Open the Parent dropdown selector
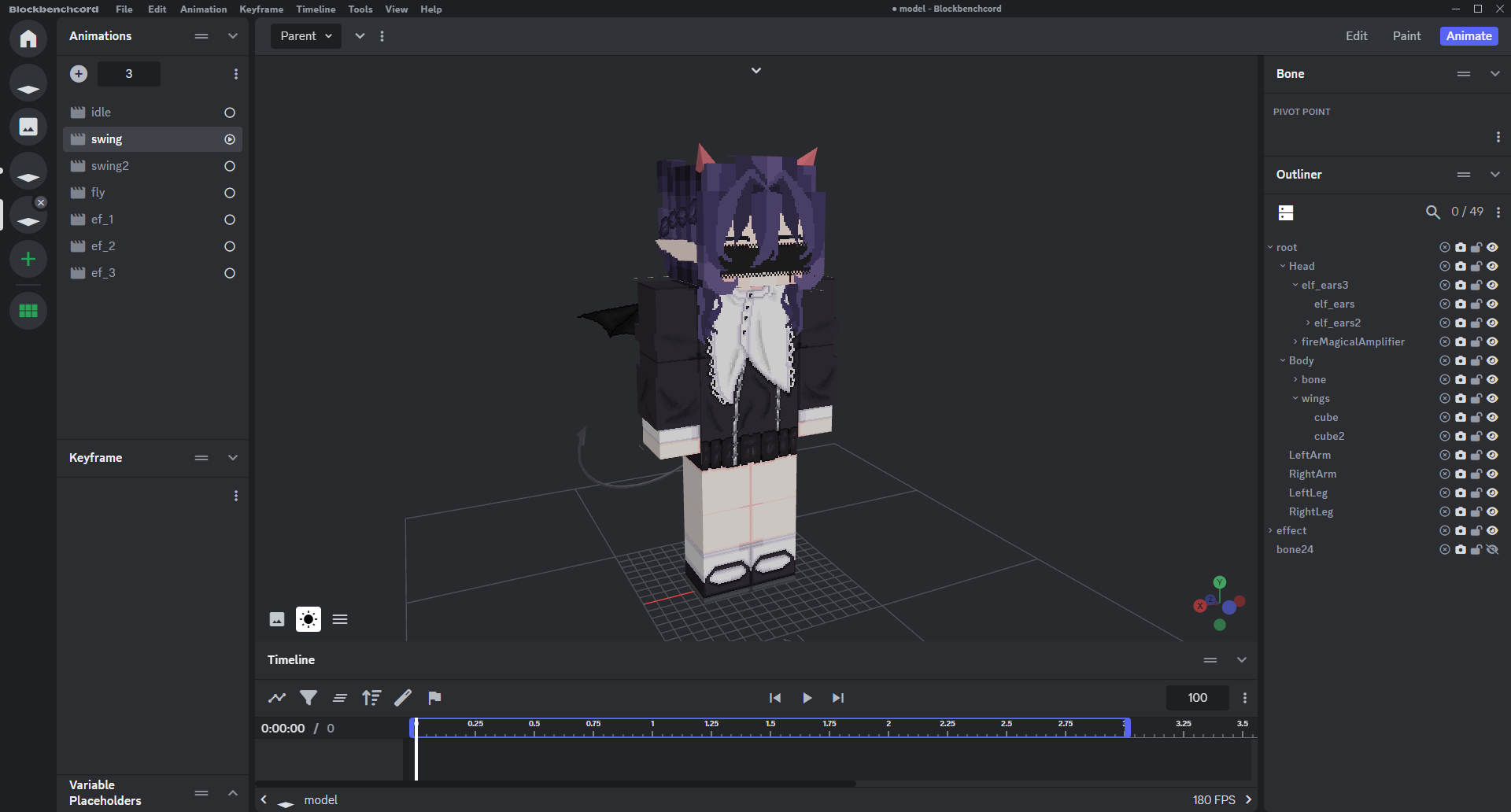Screen dimensions: 1511x812 (306, 36)
